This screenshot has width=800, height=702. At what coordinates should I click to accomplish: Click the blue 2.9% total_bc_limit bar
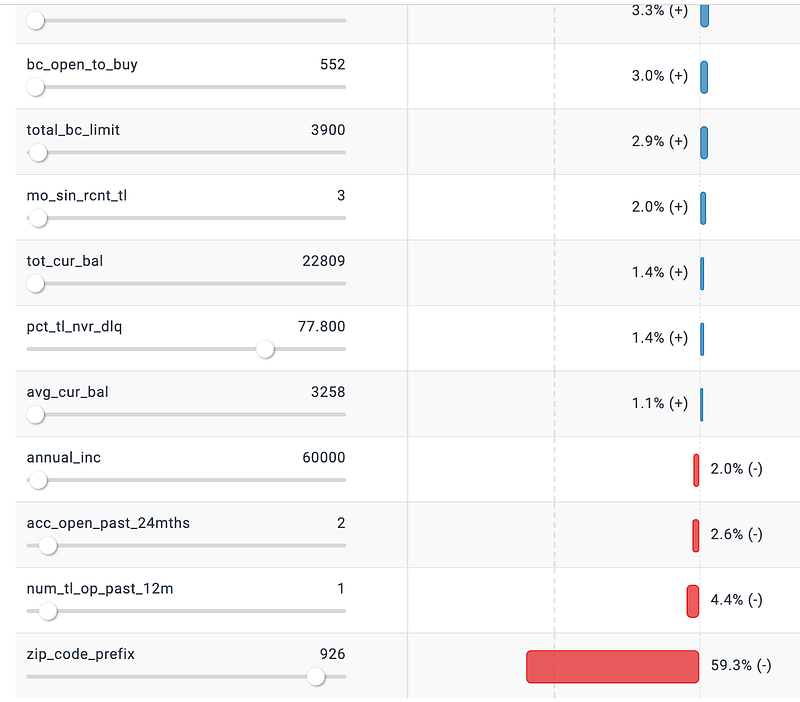pos(704,142)
